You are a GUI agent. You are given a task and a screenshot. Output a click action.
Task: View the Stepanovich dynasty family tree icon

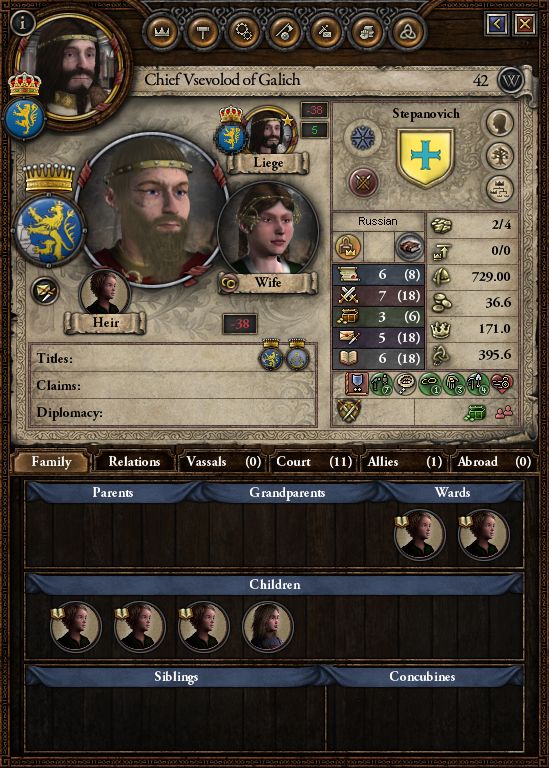pos(500,156)
